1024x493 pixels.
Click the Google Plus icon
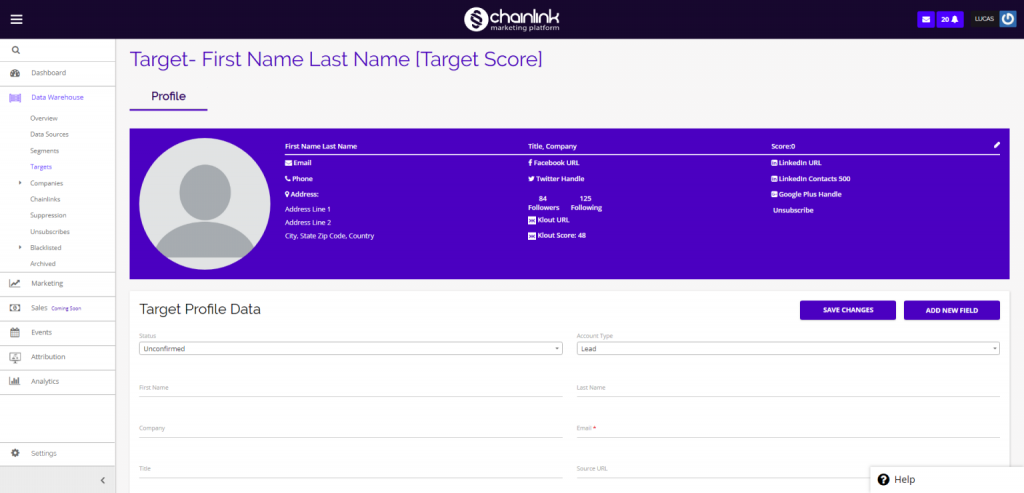point(775,195)
